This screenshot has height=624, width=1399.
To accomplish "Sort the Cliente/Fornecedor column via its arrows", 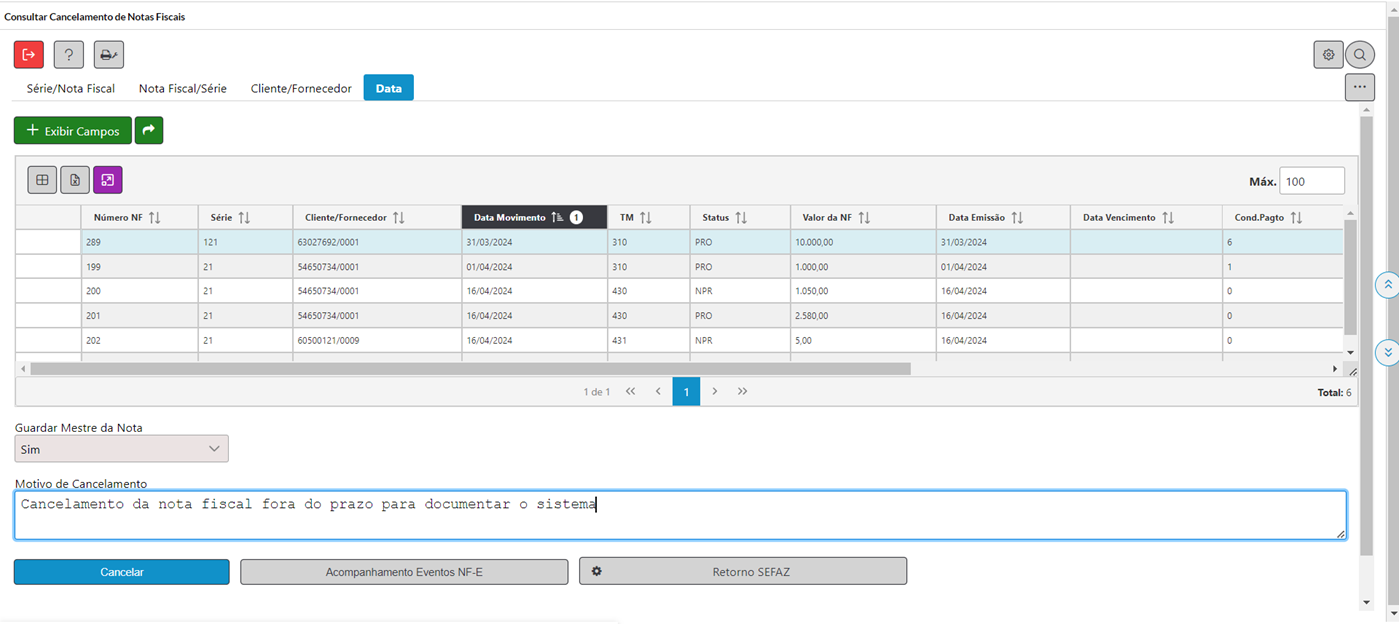I will 398,217.
